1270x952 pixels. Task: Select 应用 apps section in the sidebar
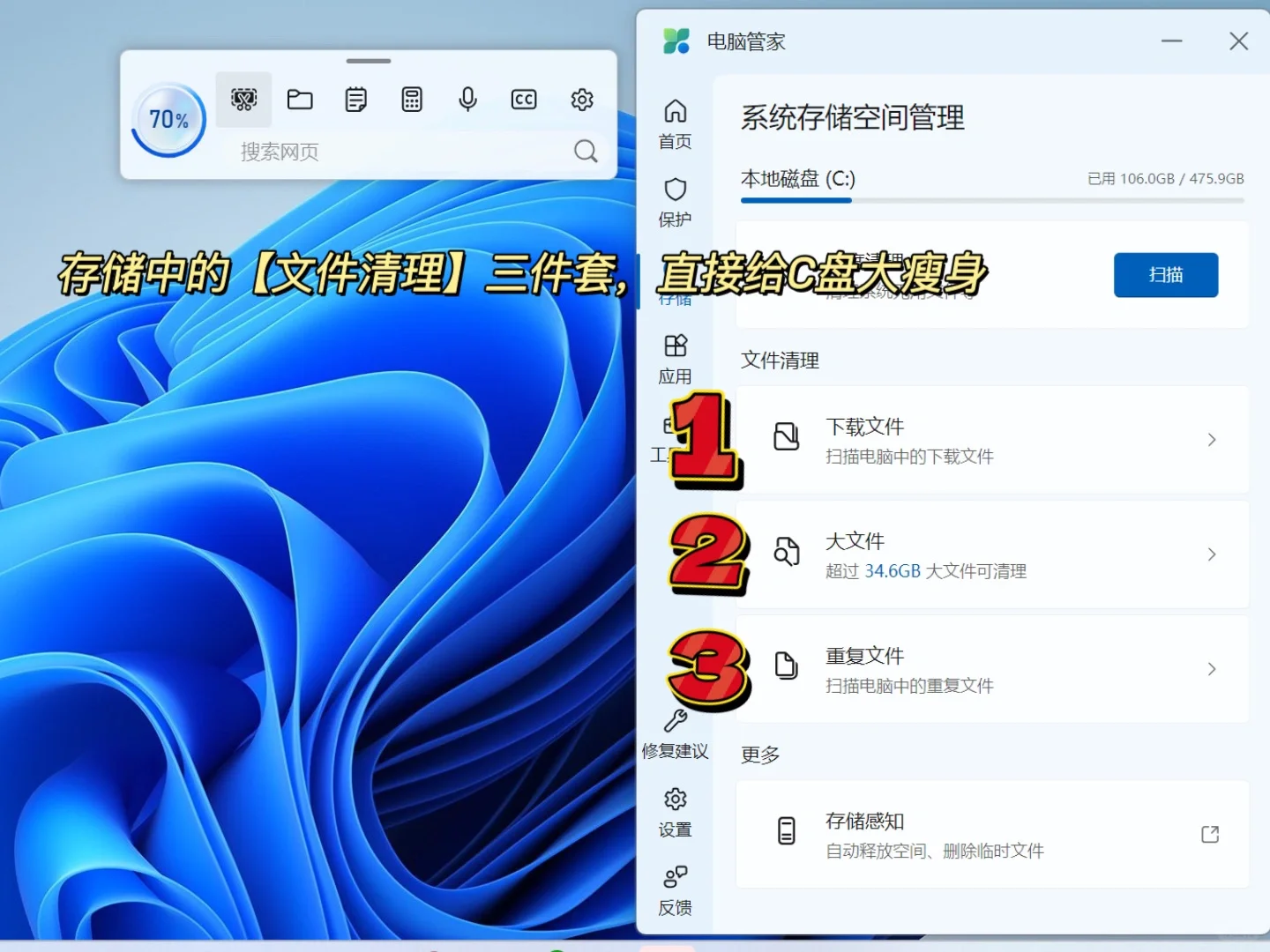pyautogui.click(x=675, y=357)
